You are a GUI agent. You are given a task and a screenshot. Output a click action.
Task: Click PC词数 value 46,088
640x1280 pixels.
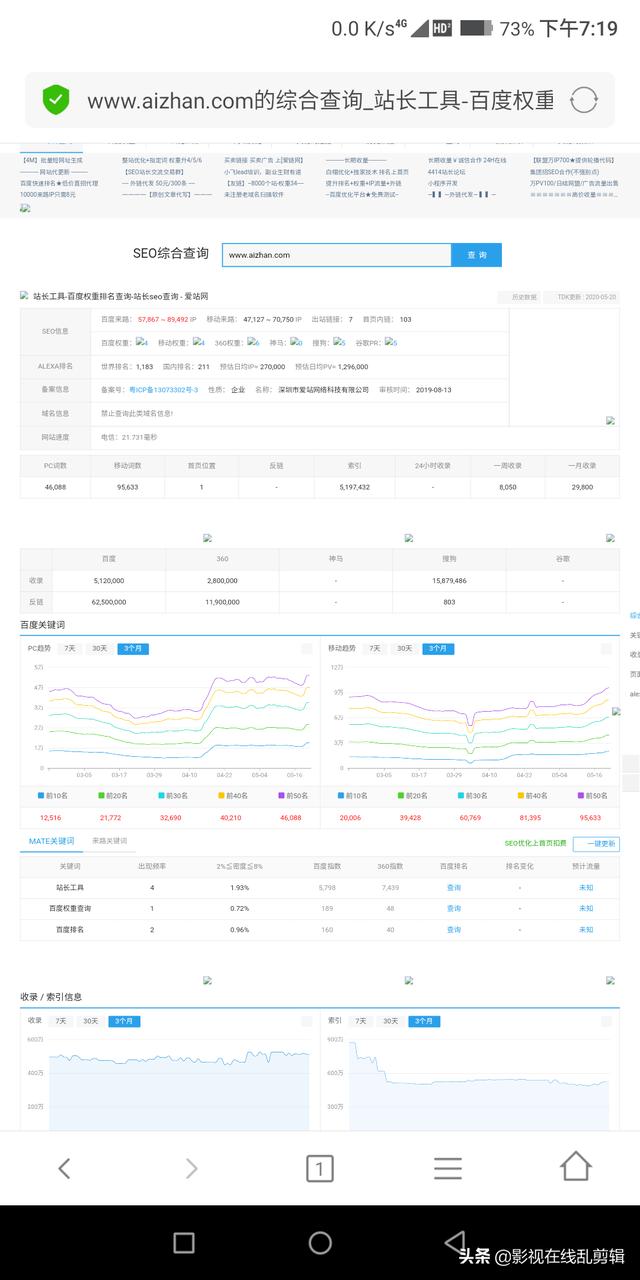point(55,487)
